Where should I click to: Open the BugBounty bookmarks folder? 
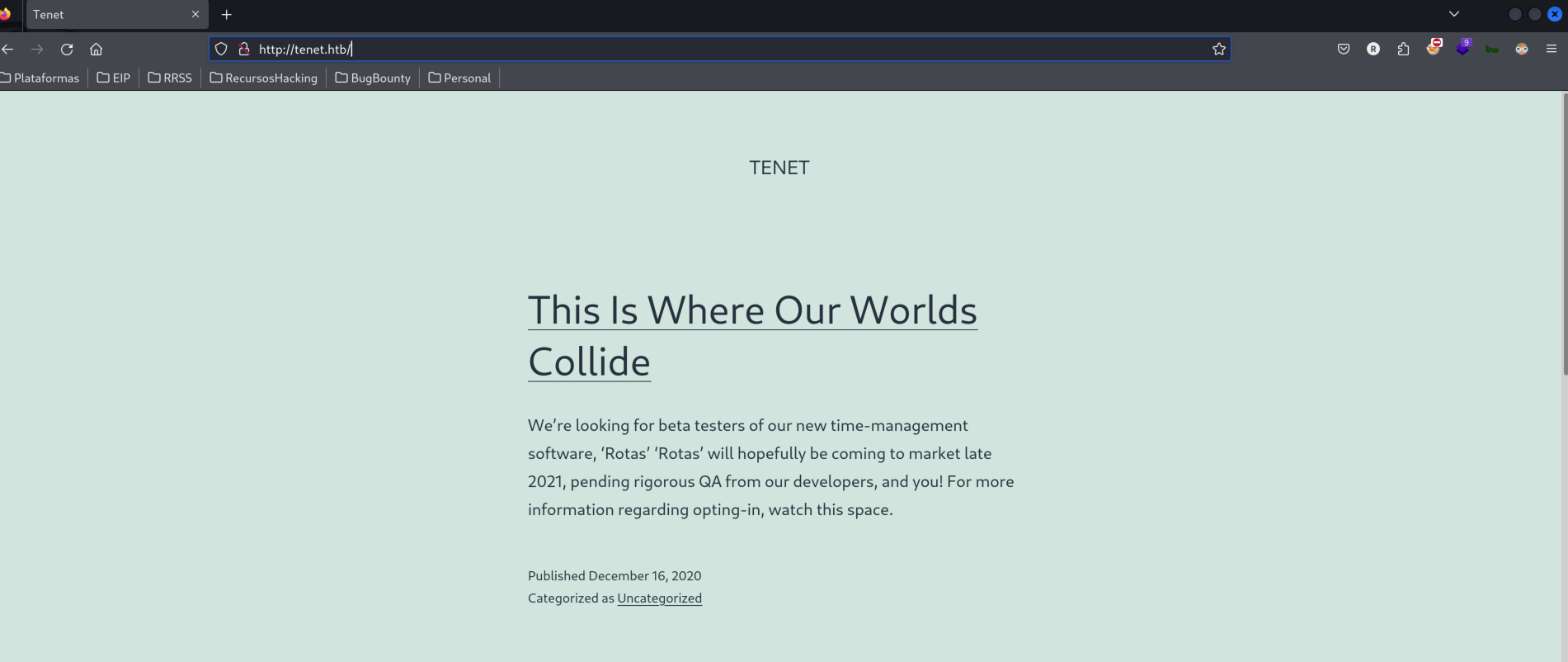point(373,78)
